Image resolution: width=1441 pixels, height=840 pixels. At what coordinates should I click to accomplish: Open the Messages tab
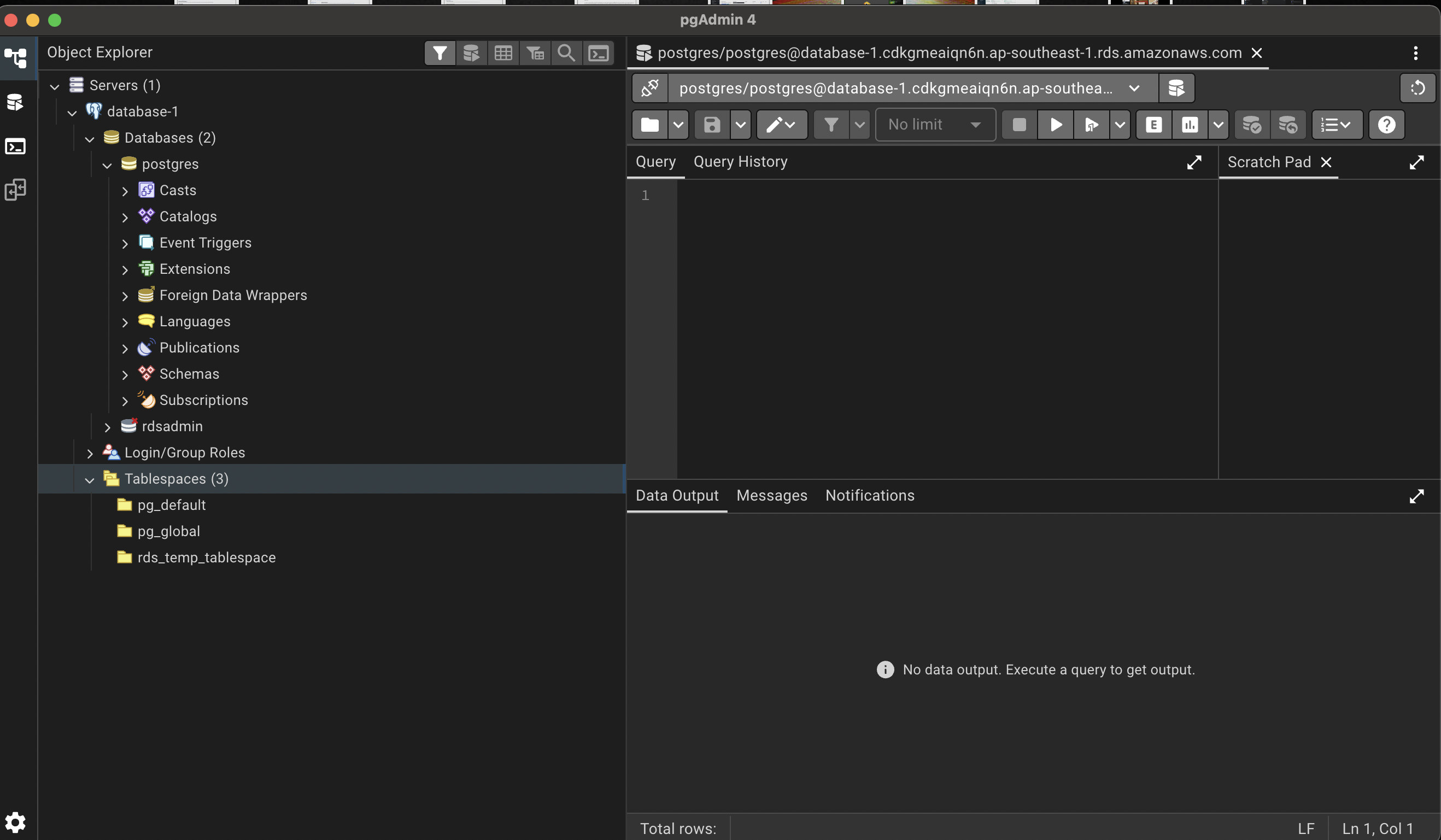[x=771, y=495]
